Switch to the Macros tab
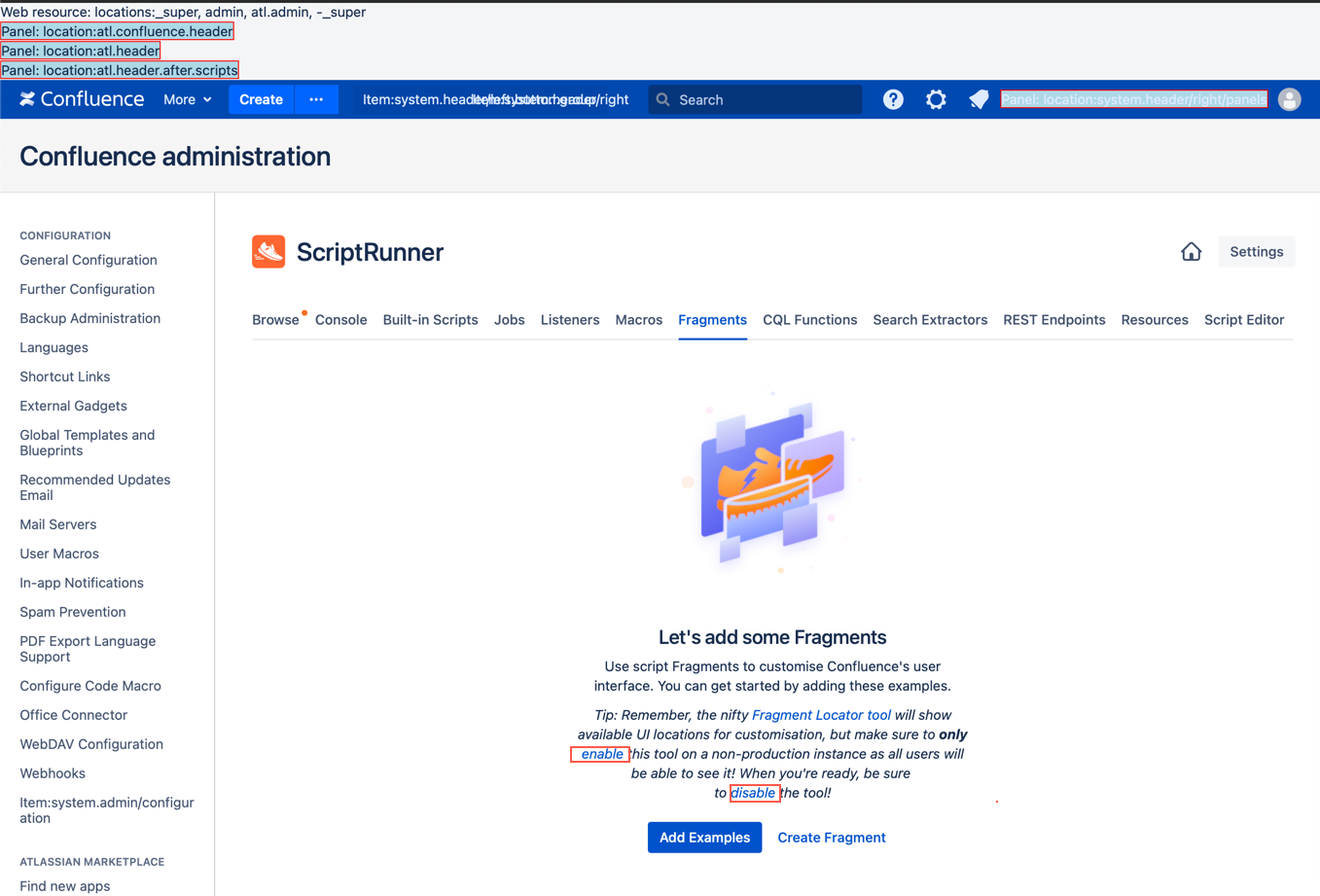 638,320
